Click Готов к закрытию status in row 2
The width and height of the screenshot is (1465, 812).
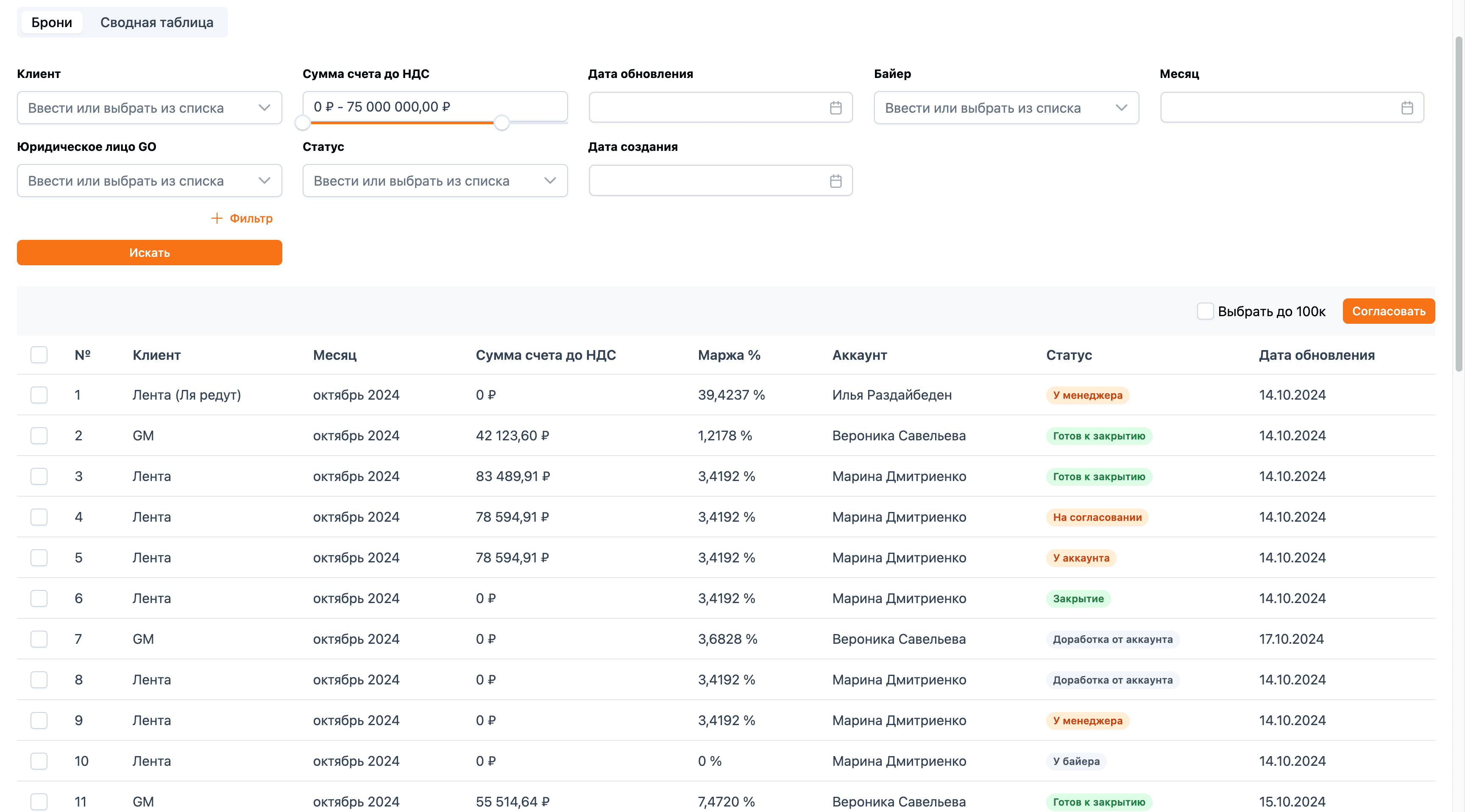coord(1099,436)
